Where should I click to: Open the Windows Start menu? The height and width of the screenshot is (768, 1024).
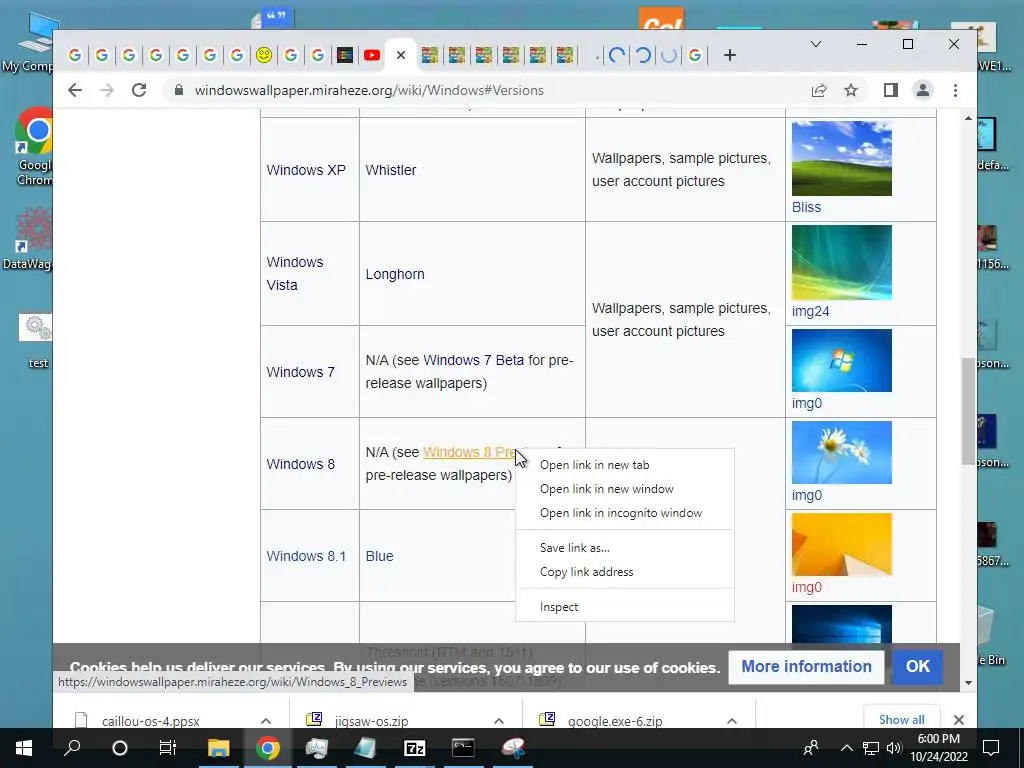point(24,748)
